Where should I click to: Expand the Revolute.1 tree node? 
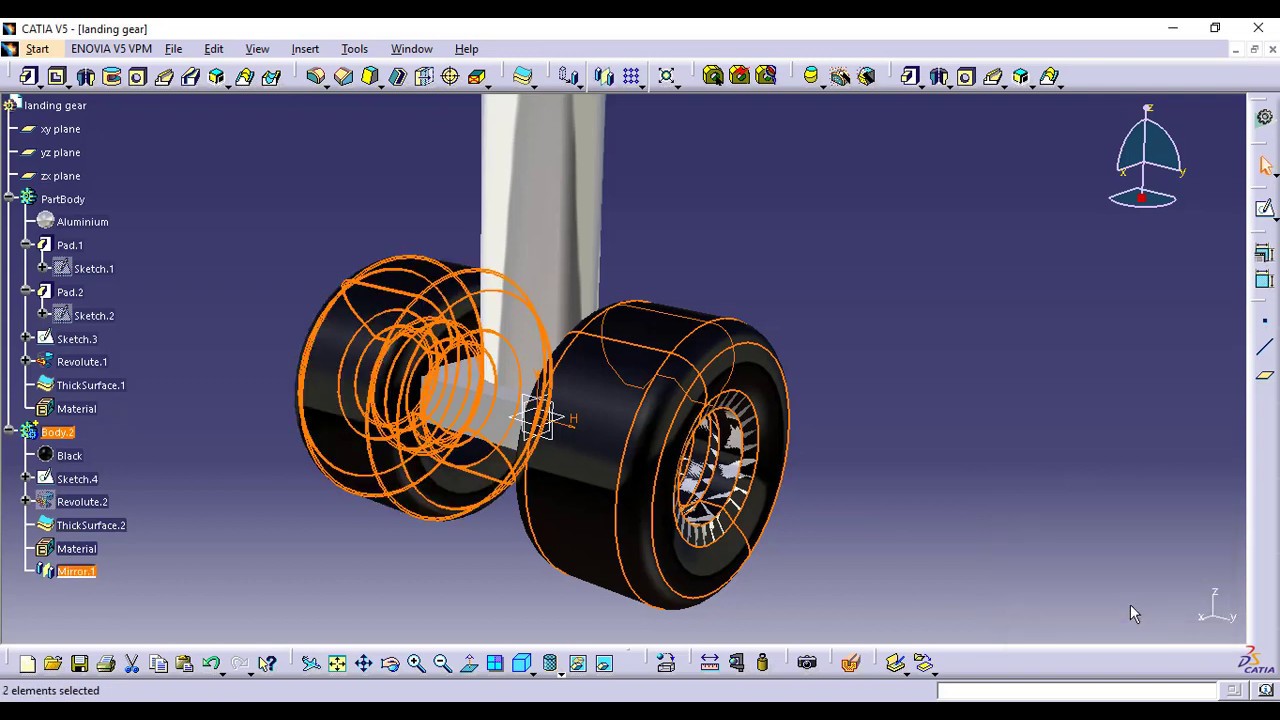pyautogui.click(x=27, y=362)
